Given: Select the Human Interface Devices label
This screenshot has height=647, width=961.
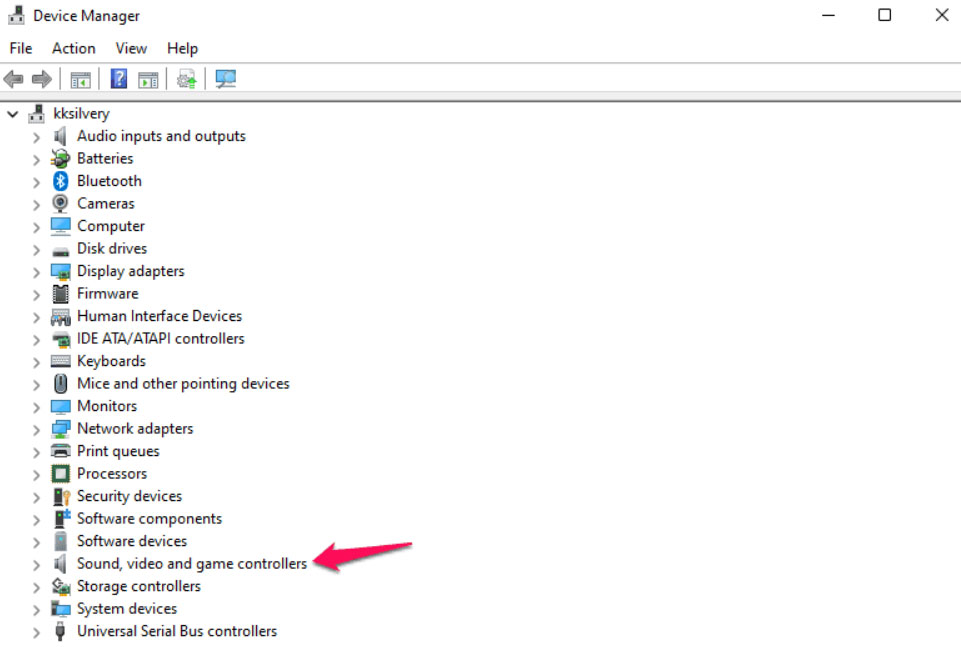Looking at the screenshot, I should (x=159, y=316).
